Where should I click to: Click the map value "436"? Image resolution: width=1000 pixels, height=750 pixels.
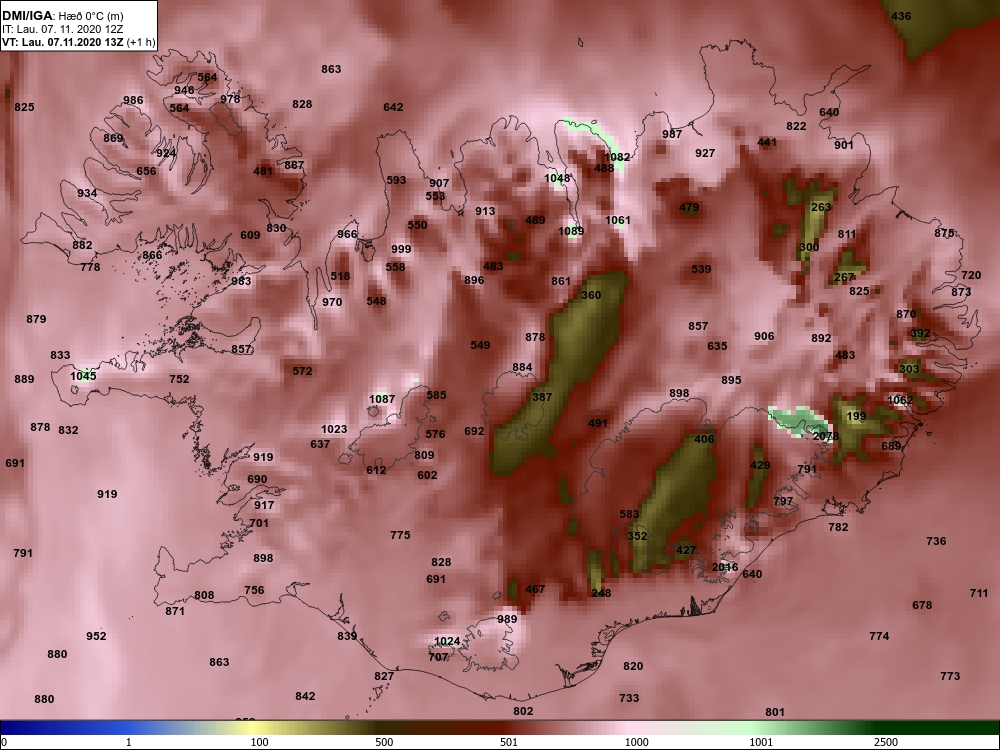(x=901, y=17)
